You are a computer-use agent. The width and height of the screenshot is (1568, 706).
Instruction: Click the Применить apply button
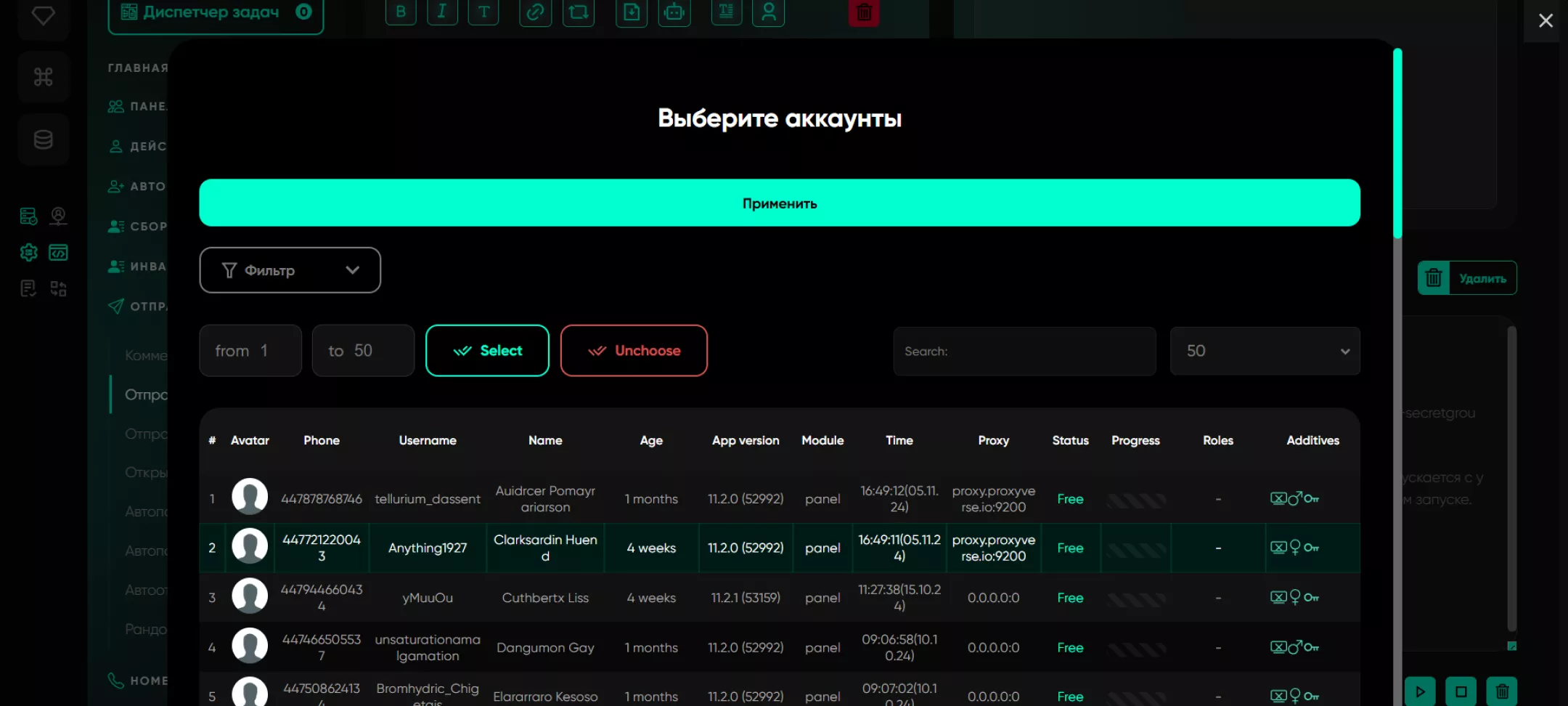pyautogui.click(x=780, y=203)
